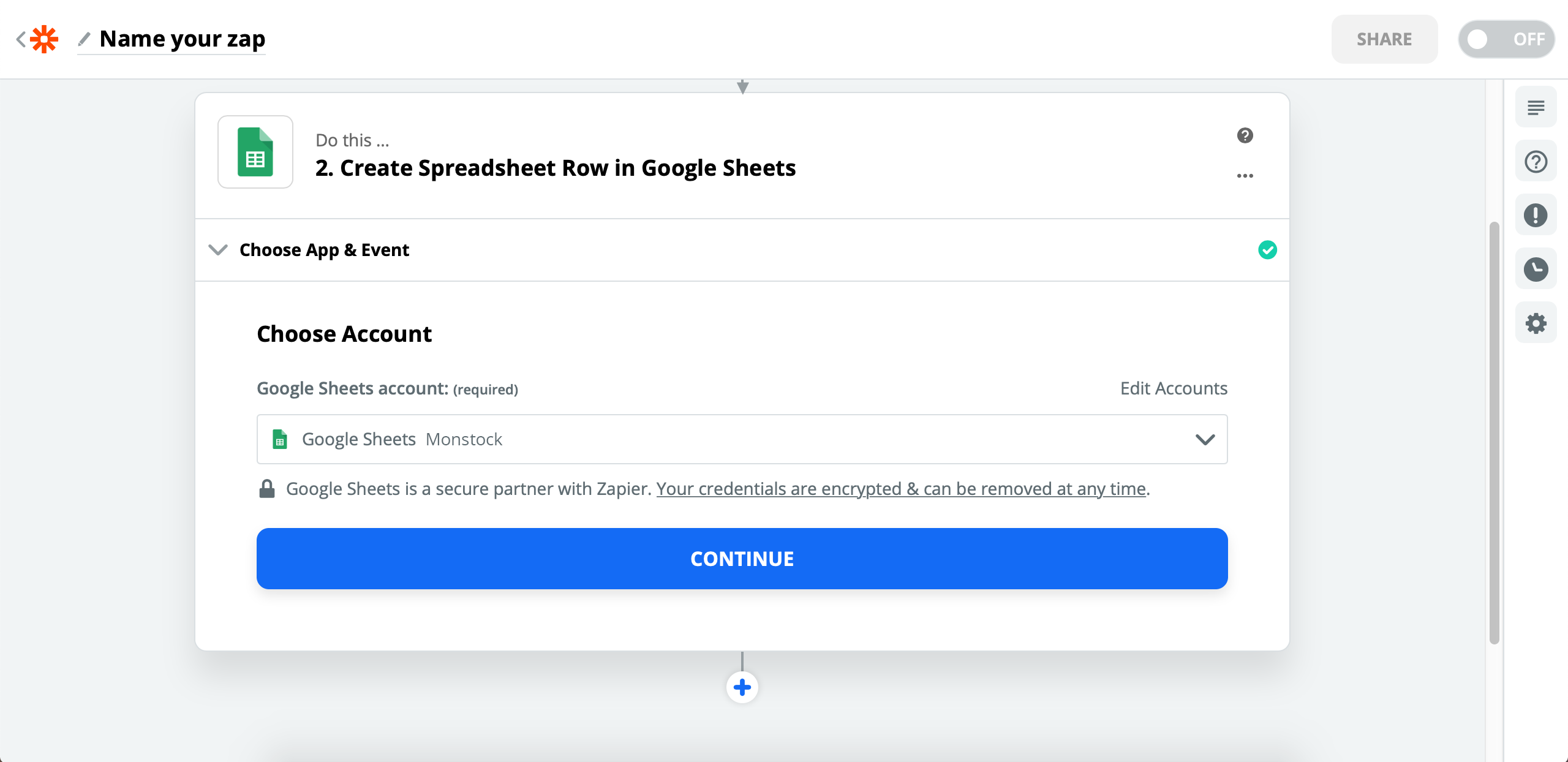Open the outline panel icon in sidebar
This screenshot has width=1568, height=762.
click(x=1536, y=108)
